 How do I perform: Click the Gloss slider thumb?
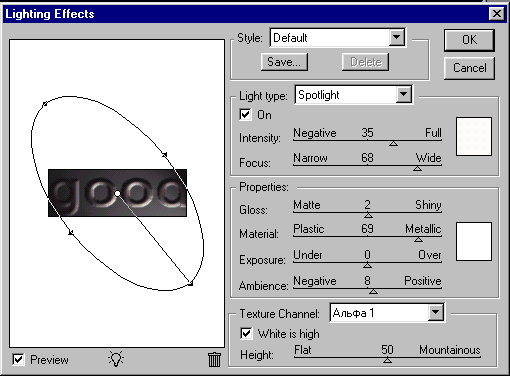[368, 215]
